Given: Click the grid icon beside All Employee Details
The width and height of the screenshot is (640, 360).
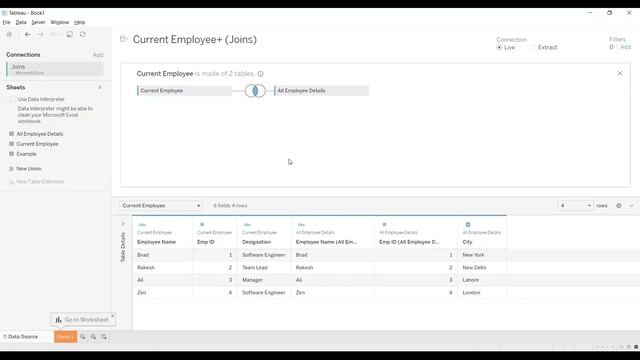Looking at the screenshot, I should pyautogui.click(x=11, y=134).
